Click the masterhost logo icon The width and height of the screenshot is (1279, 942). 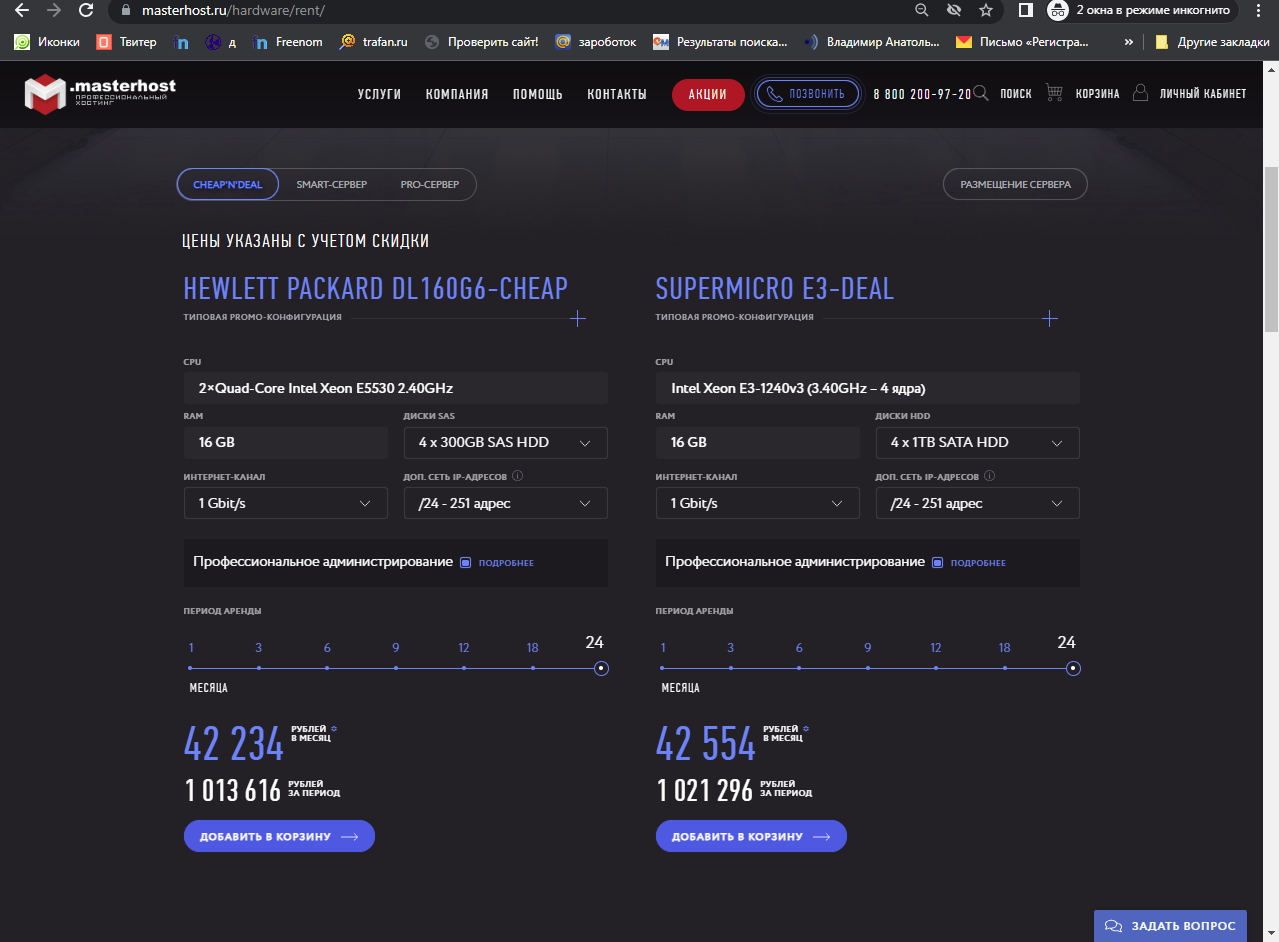[44, 94]
